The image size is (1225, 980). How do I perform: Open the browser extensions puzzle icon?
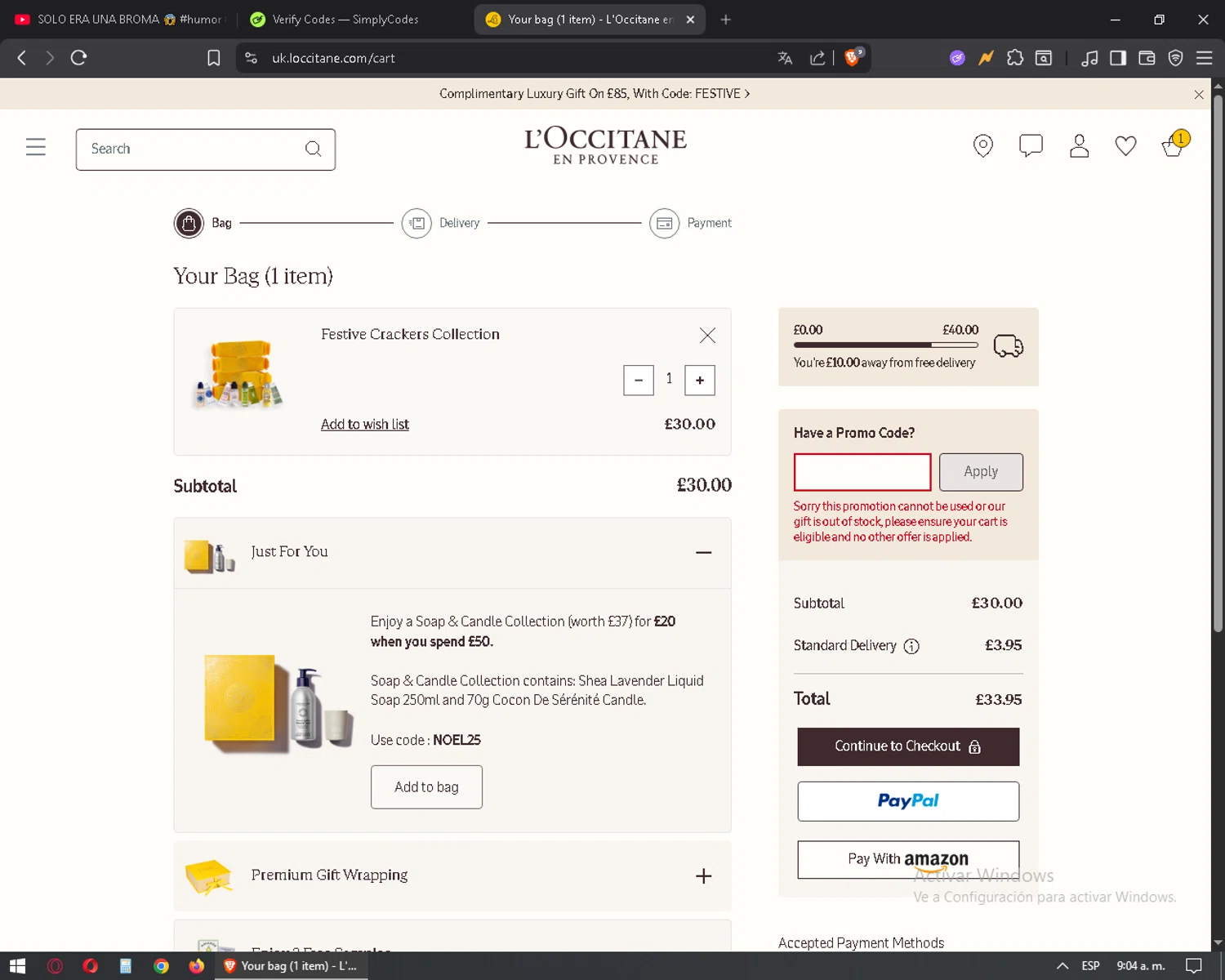click(x=1015, y=58)
